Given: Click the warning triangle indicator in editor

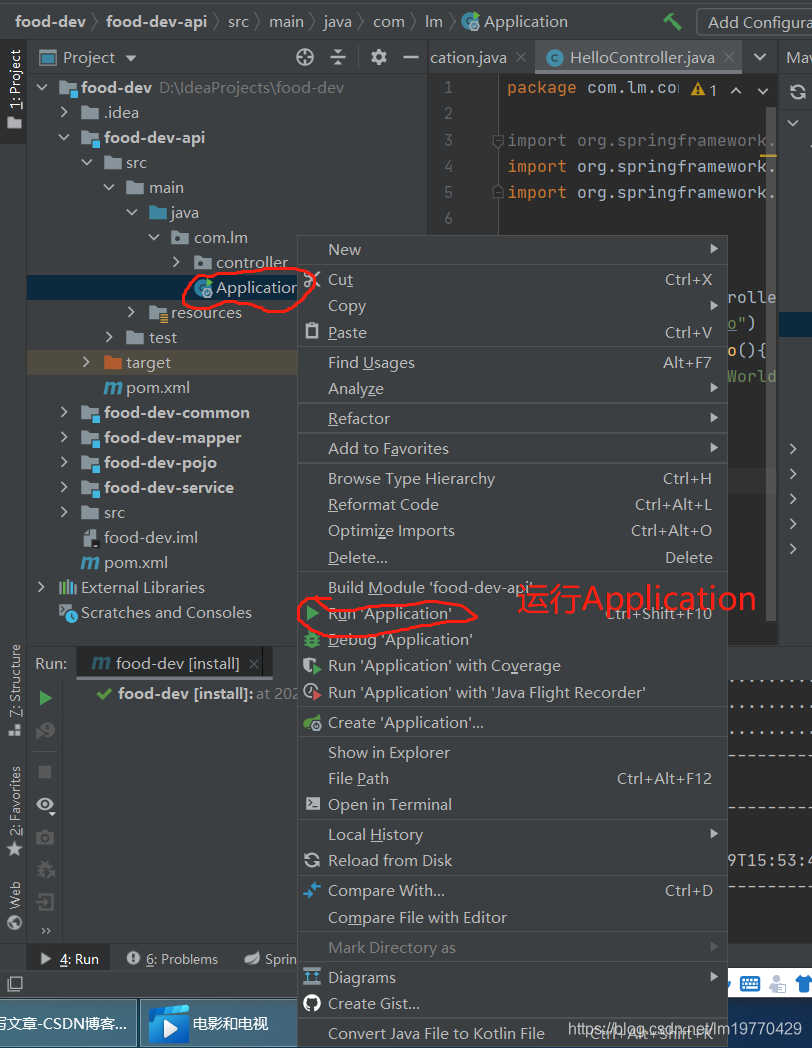Looking at the screenshot, I should (x=698, y=89).
